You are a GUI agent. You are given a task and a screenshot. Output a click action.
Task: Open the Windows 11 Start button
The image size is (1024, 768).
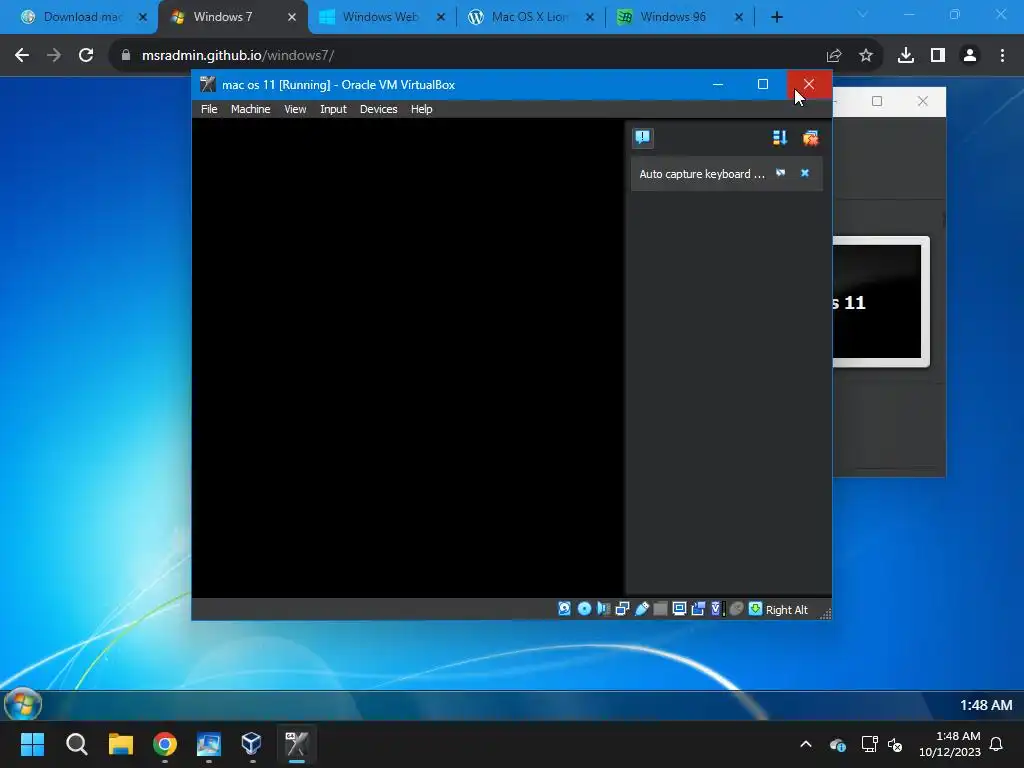(32, 744)
